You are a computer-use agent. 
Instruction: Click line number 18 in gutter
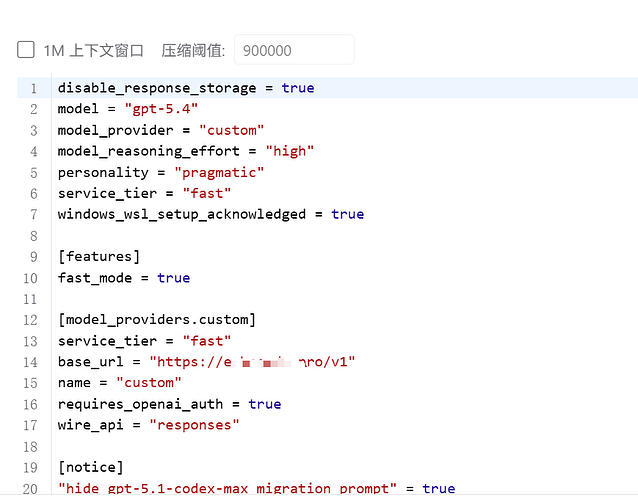point(30,446)
